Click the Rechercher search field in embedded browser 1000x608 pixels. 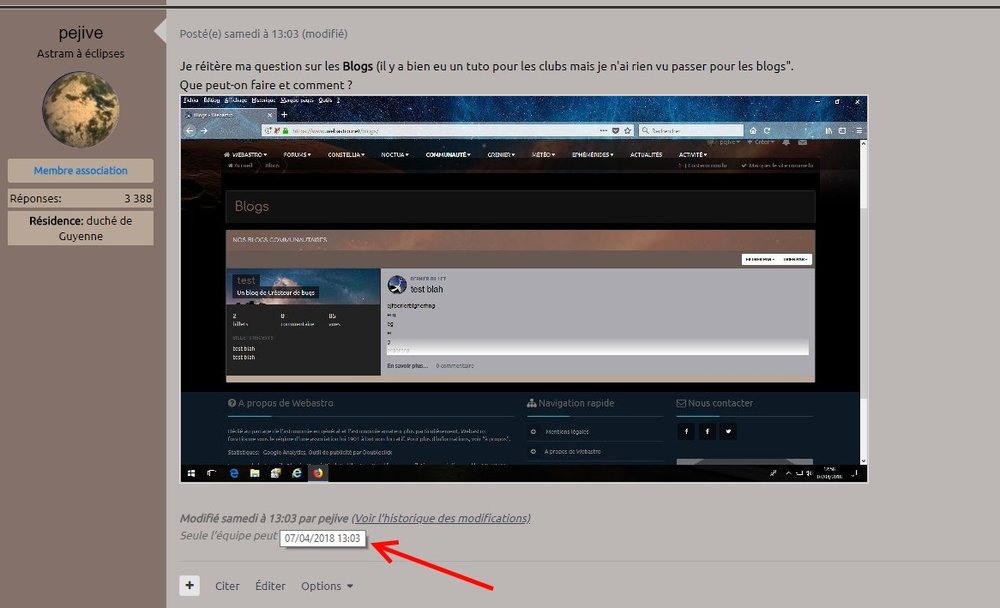tap(691, 130)
